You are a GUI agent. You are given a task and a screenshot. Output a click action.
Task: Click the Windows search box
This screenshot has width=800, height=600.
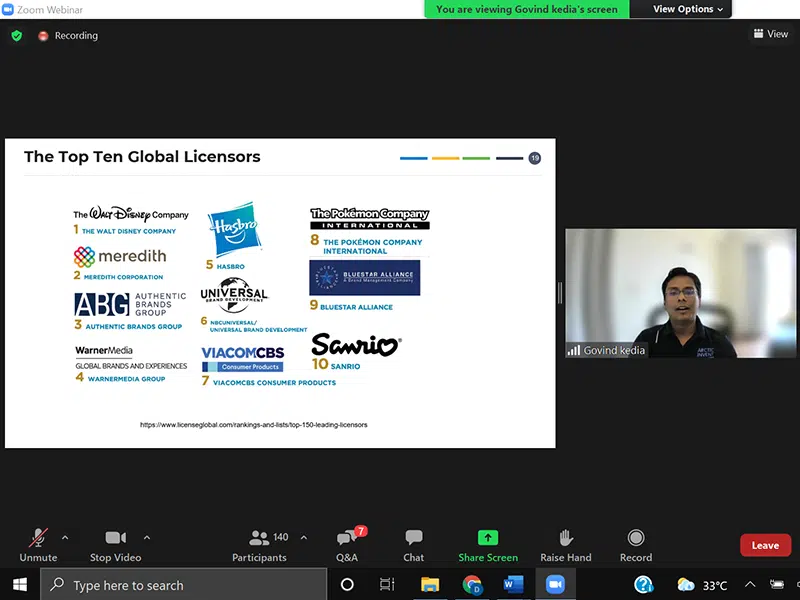pos(183,584)
